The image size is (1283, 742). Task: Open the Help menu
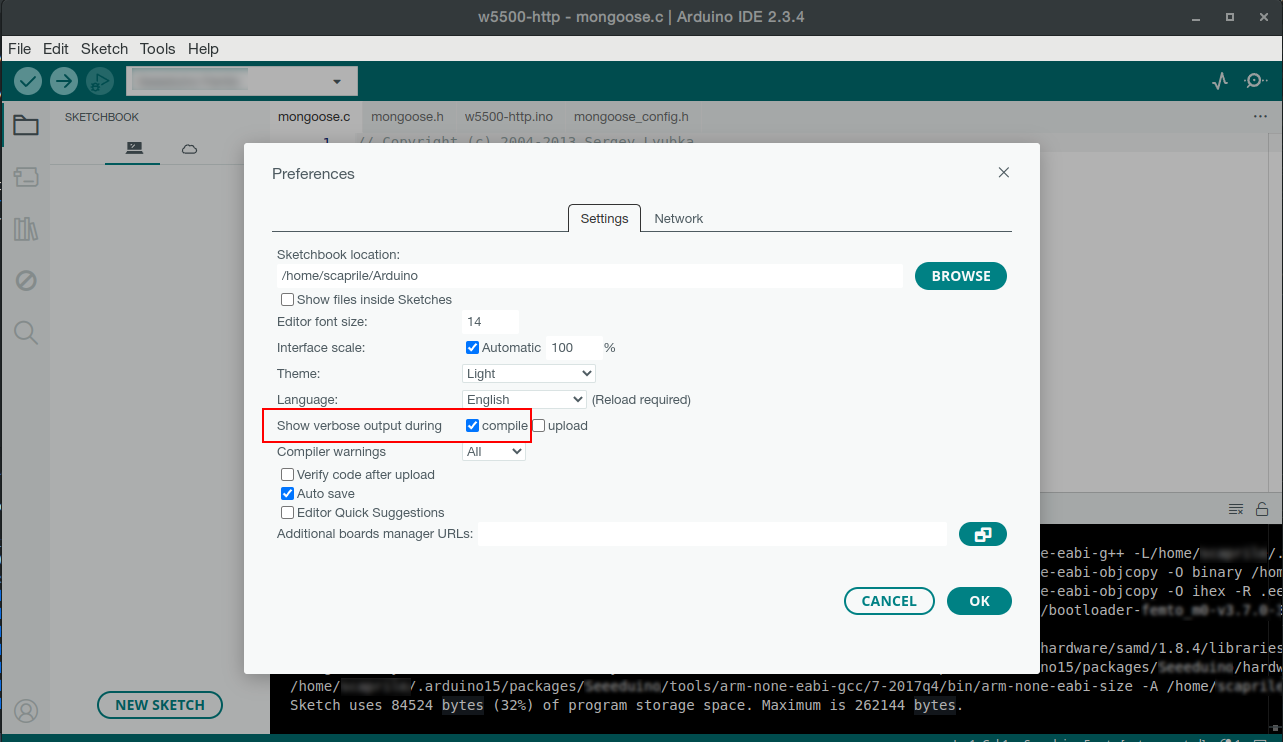(x=203, y=48)
